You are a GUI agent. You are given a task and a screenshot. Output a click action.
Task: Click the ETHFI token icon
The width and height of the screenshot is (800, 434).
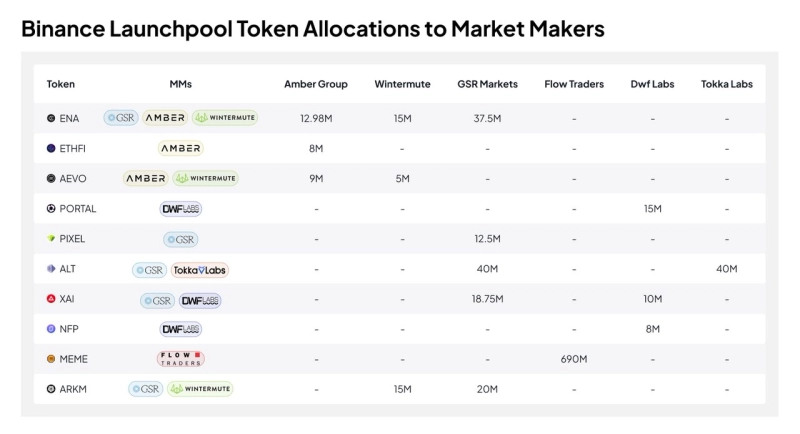[51, 148]
